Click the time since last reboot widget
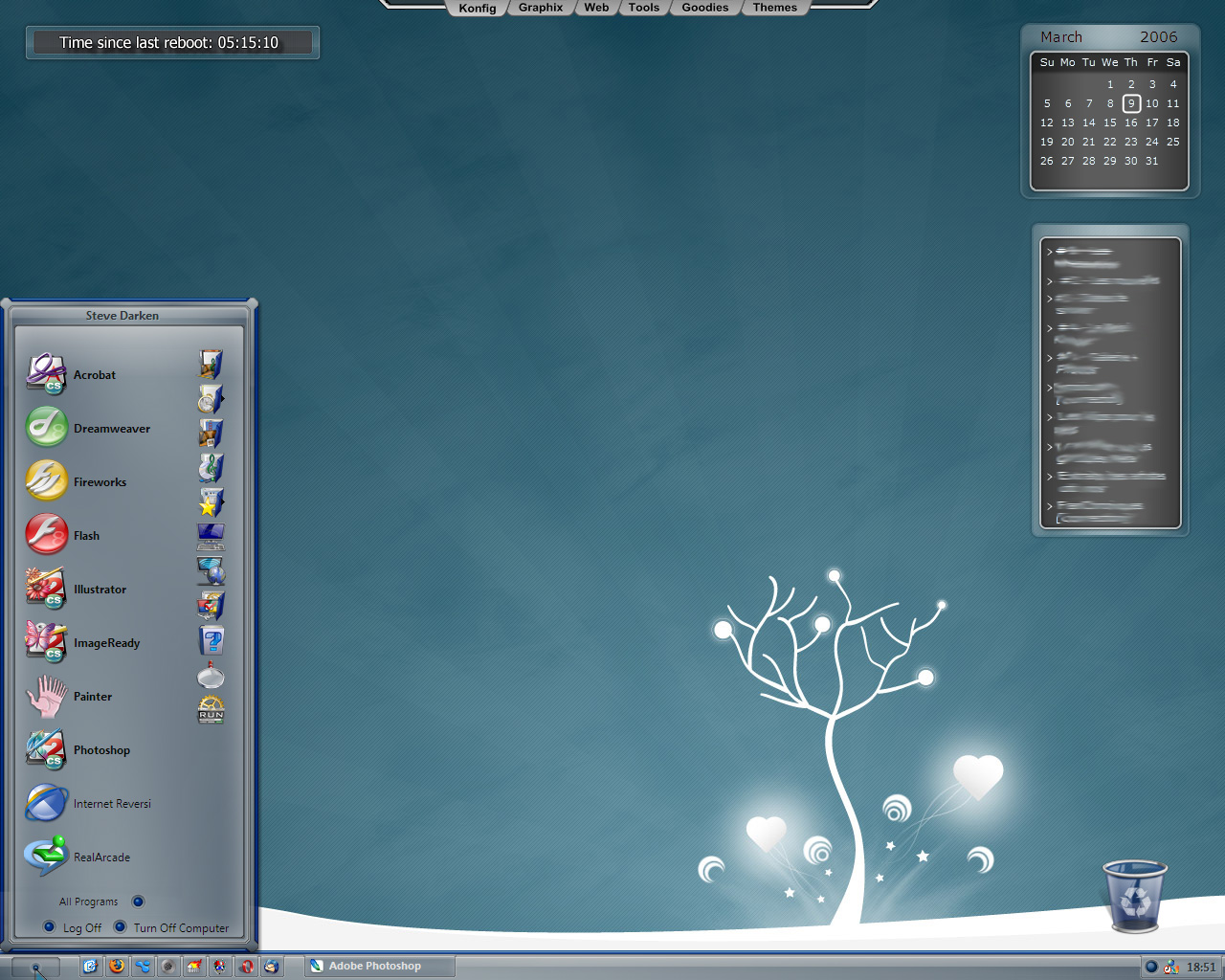Viewport: 1225px width, 980px height. (x=172, y=43)
